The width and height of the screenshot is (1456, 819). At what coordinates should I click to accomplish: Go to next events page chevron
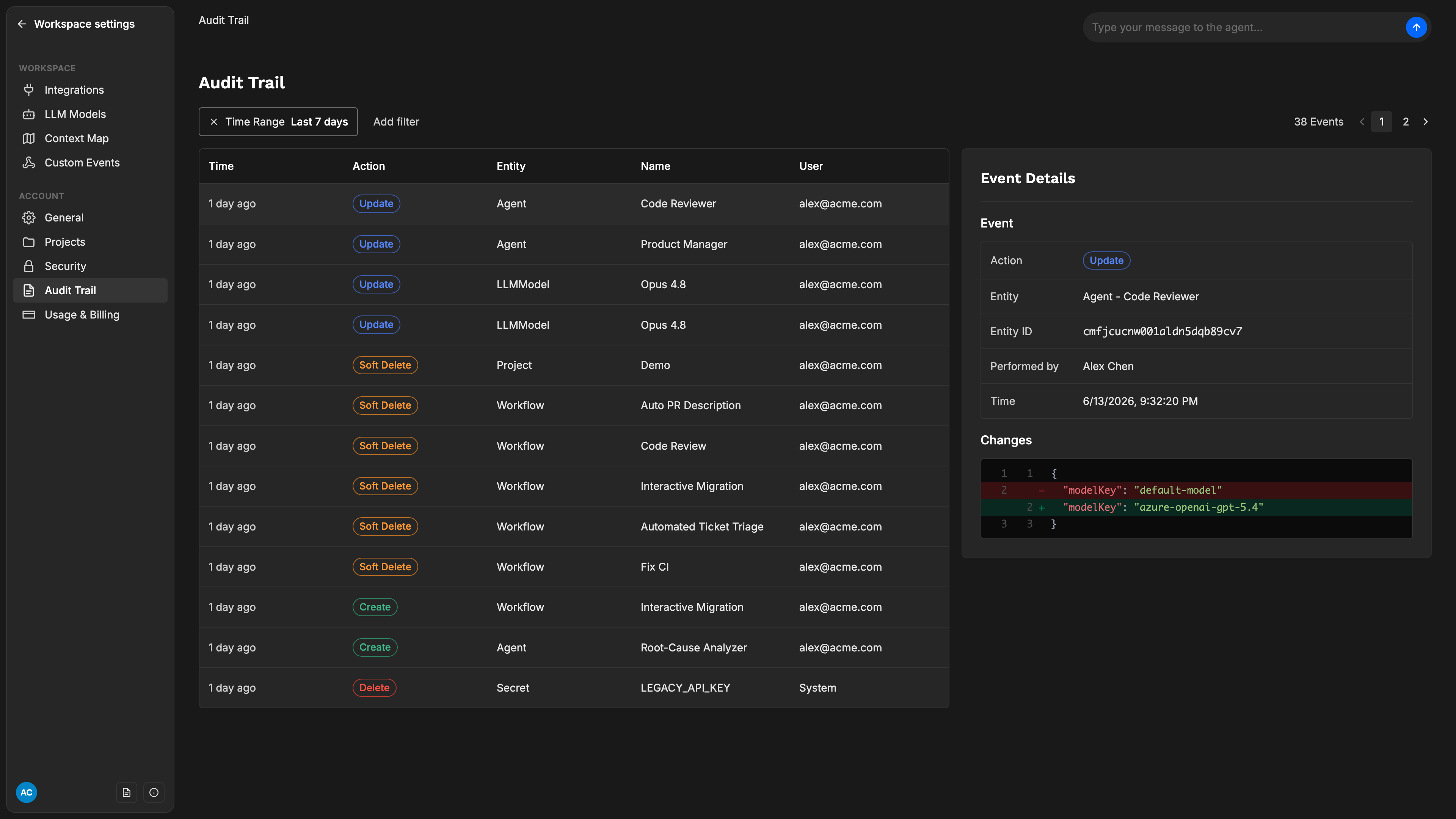1426,121
